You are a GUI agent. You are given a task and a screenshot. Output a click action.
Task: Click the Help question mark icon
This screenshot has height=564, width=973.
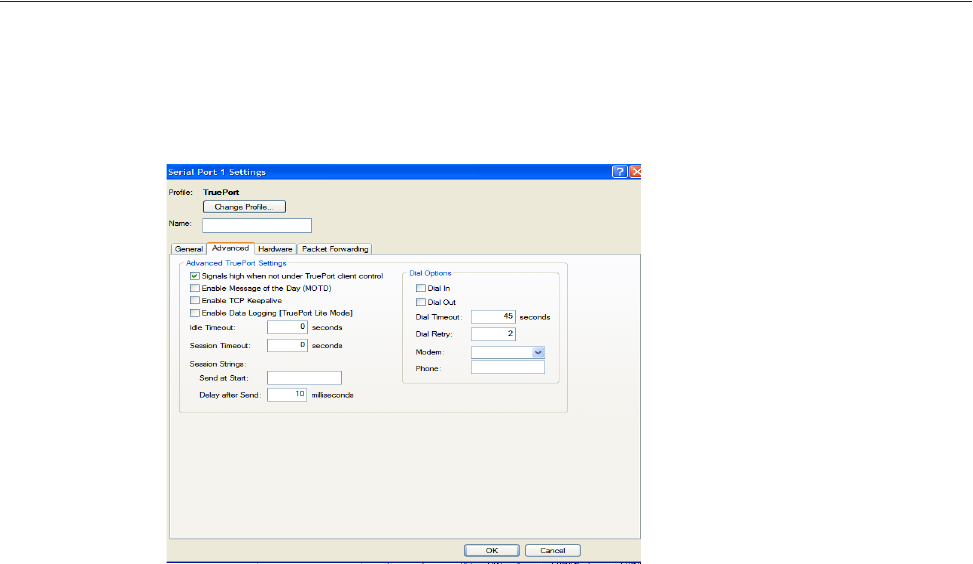tap(620, 172)
